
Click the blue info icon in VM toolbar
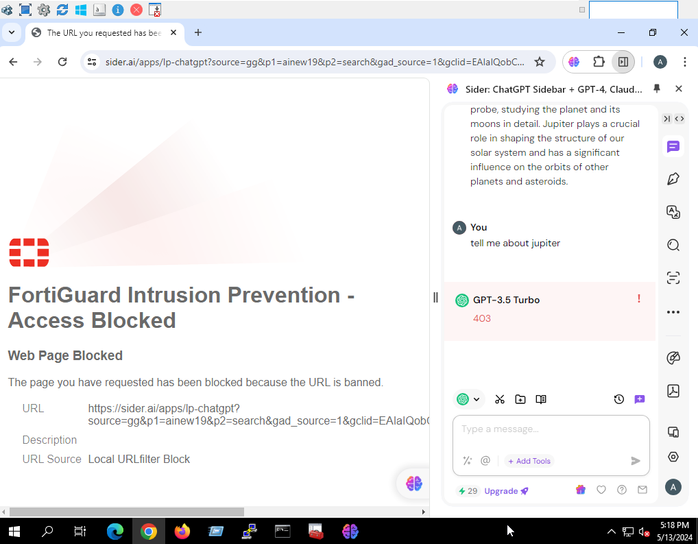tap(118, 9)
